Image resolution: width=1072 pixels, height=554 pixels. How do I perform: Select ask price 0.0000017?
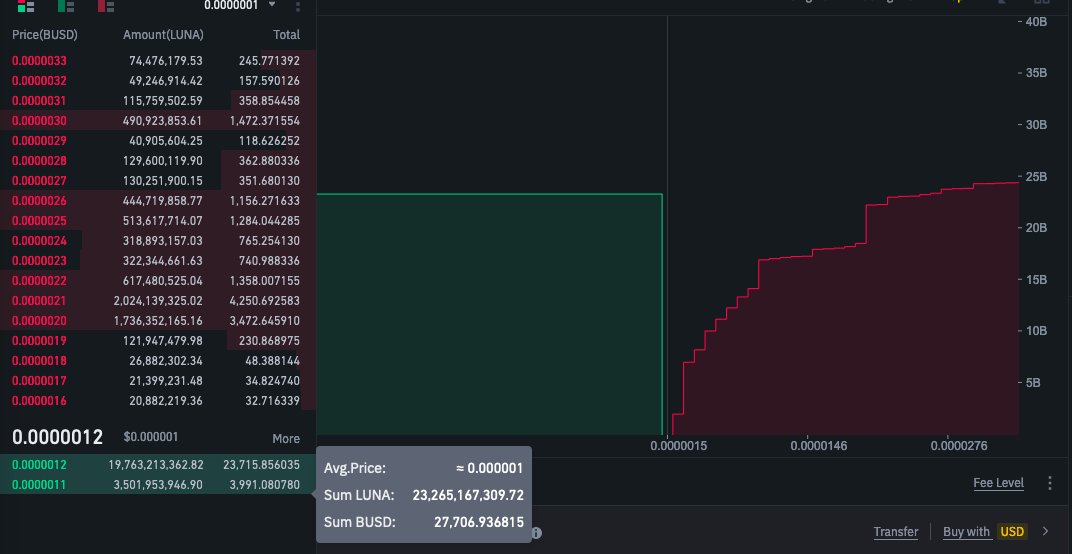[39, 381]
